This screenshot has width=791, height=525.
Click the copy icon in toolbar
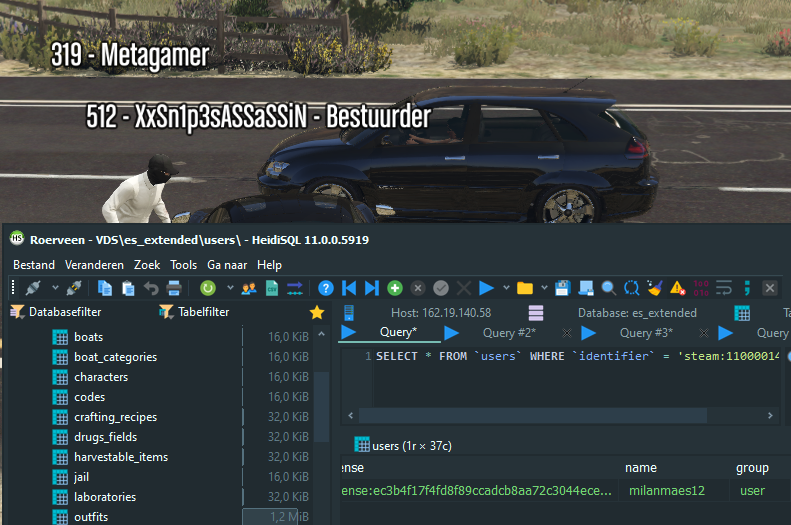click(104, 288)
